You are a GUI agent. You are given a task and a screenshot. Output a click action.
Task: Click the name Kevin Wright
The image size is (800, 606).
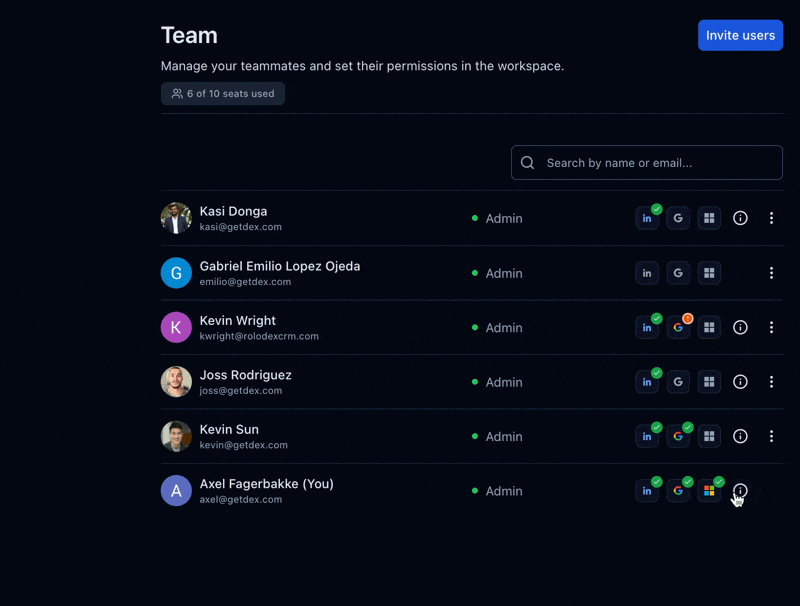tap(238, 321)
